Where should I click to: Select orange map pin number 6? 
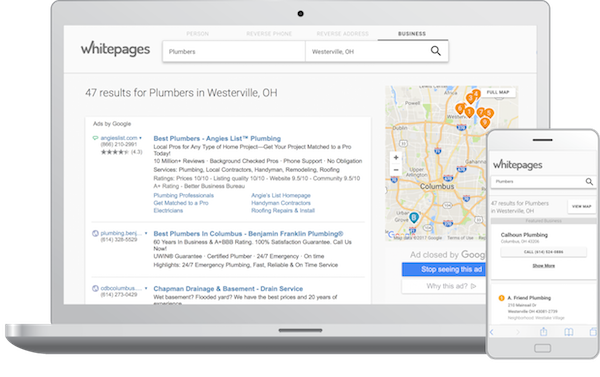(x=460, y=109)
